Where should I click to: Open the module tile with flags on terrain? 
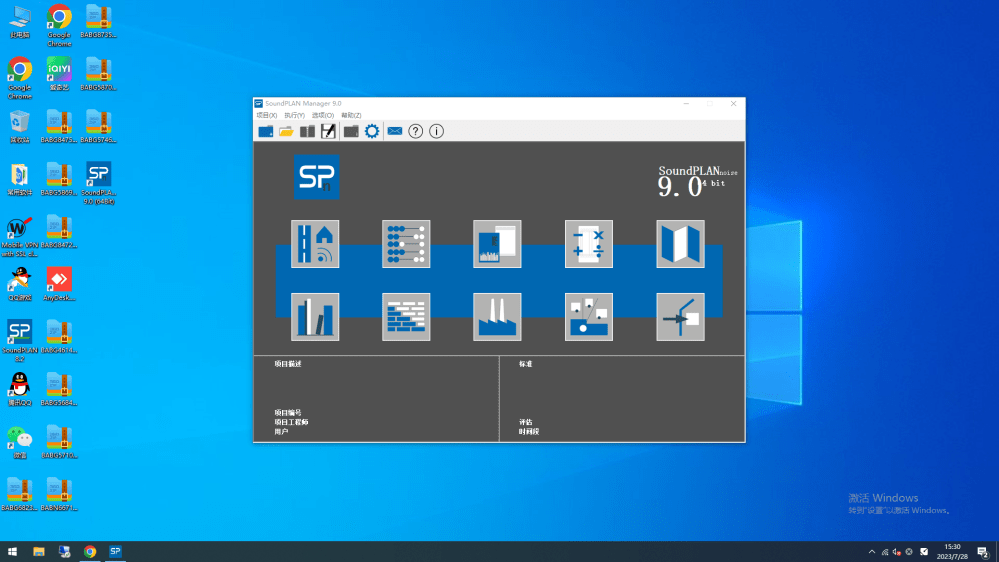(588, 317)
